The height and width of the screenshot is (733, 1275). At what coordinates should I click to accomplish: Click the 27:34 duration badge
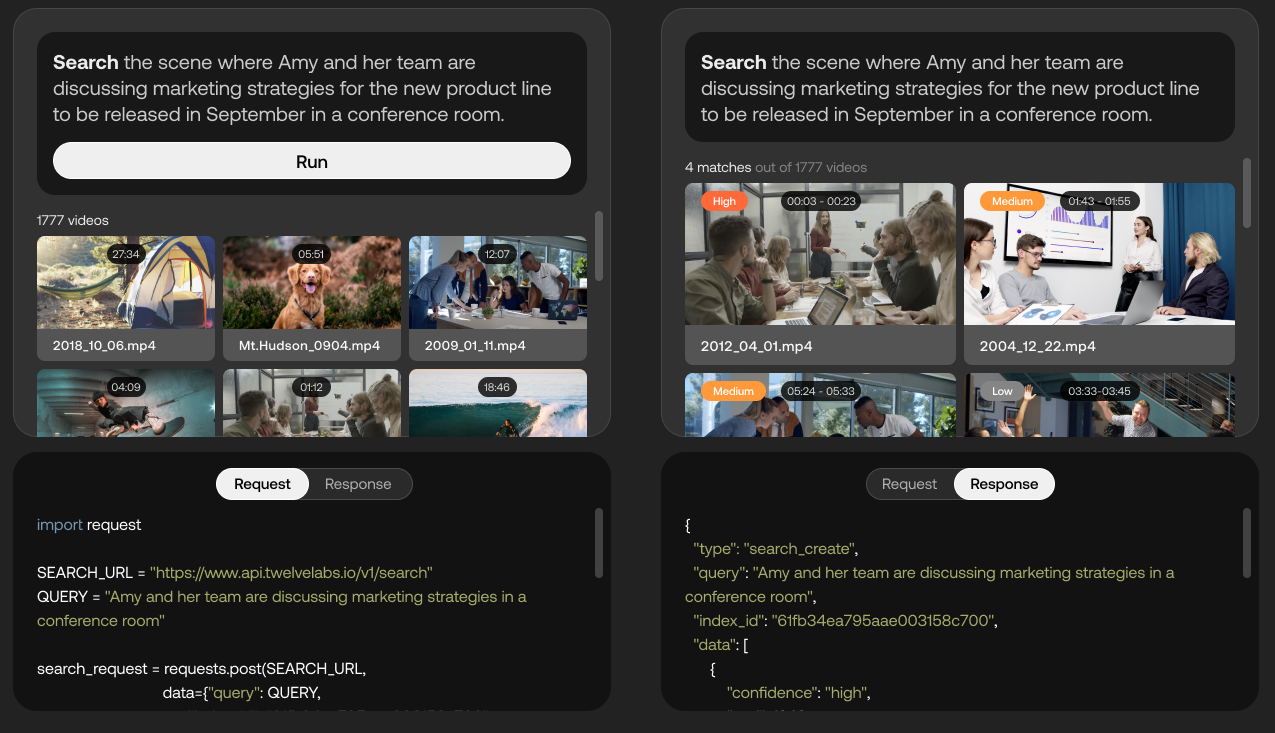point(126,254)
